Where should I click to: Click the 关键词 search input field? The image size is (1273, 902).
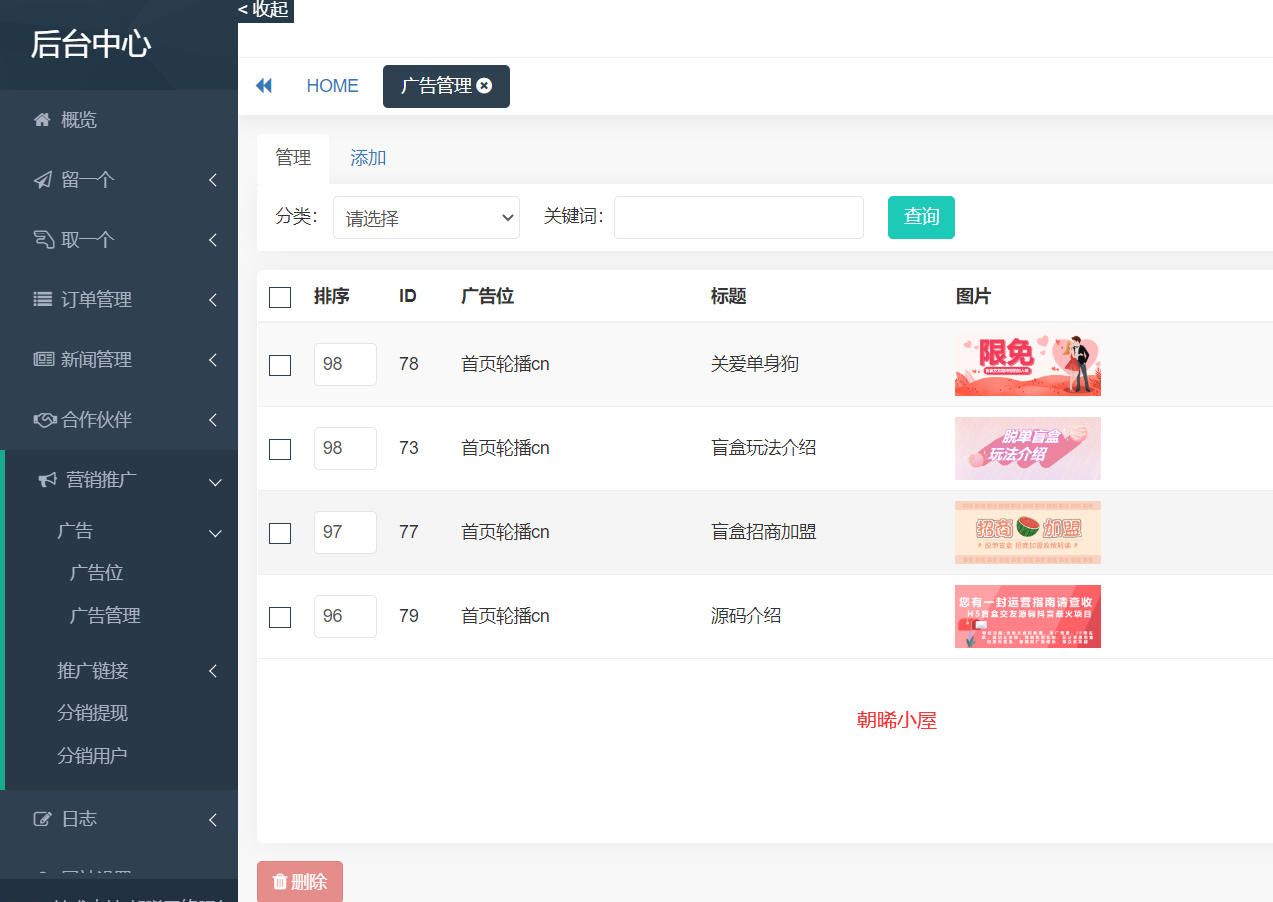point(738,218)
